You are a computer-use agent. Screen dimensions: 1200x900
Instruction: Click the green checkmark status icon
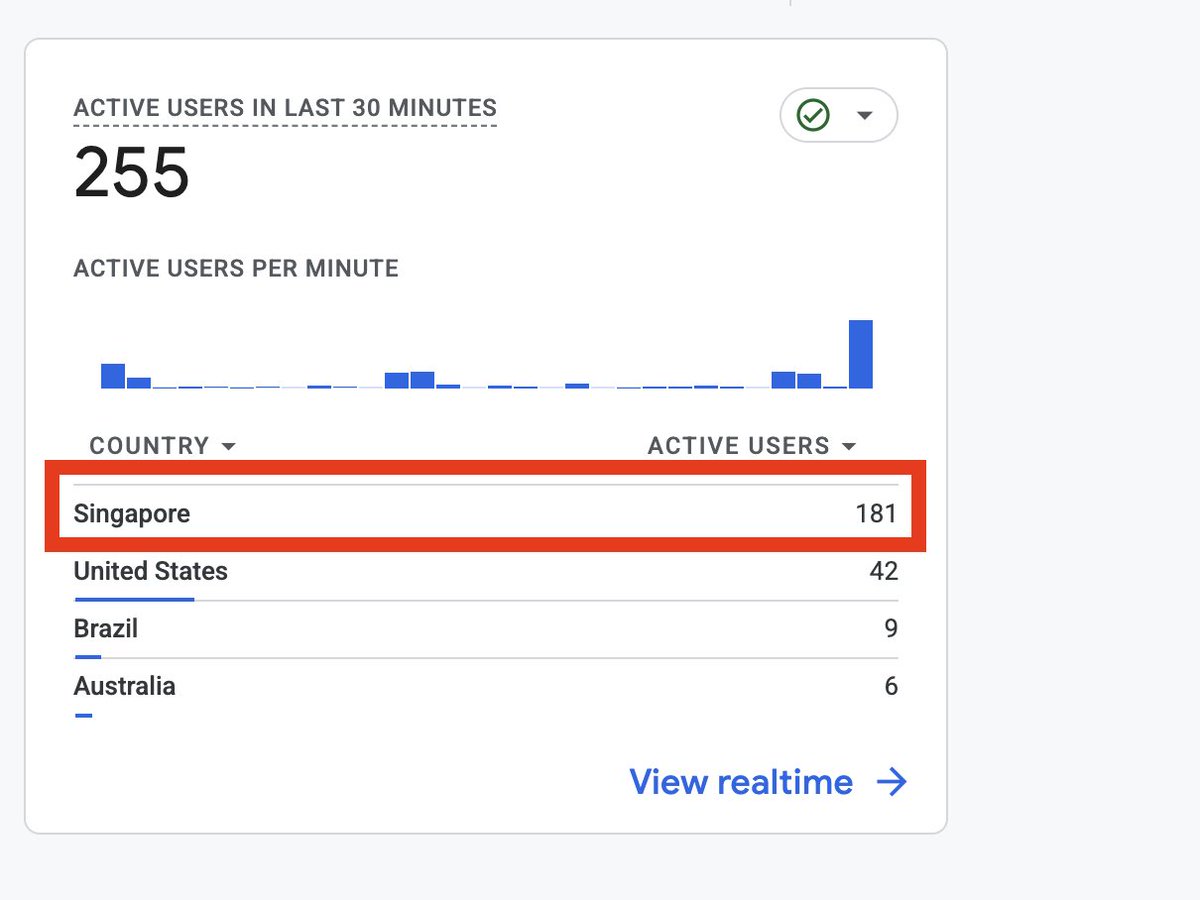(x=813, y=116)
